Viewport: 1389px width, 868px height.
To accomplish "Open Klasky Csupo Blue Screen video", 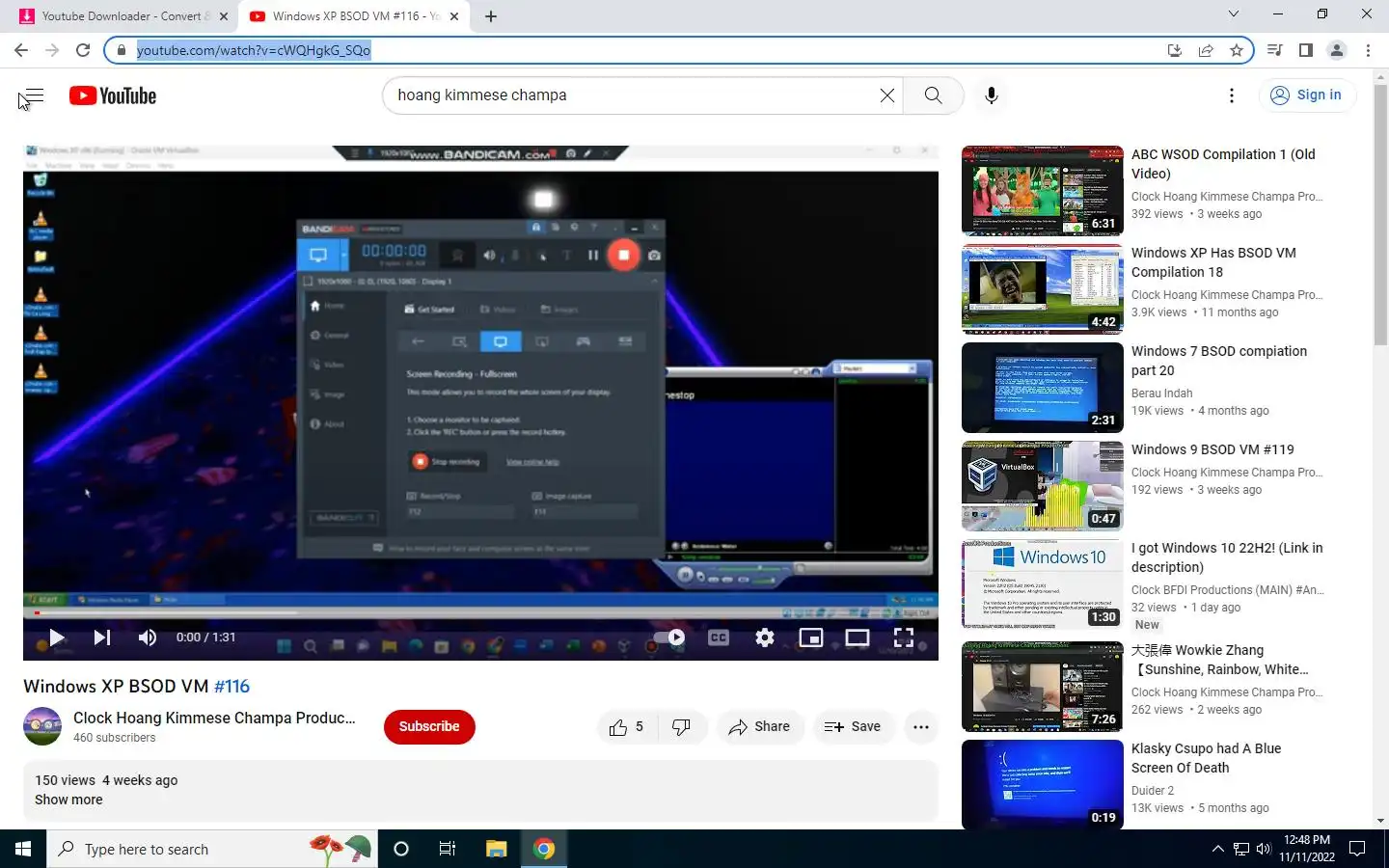I will 1206,758.
